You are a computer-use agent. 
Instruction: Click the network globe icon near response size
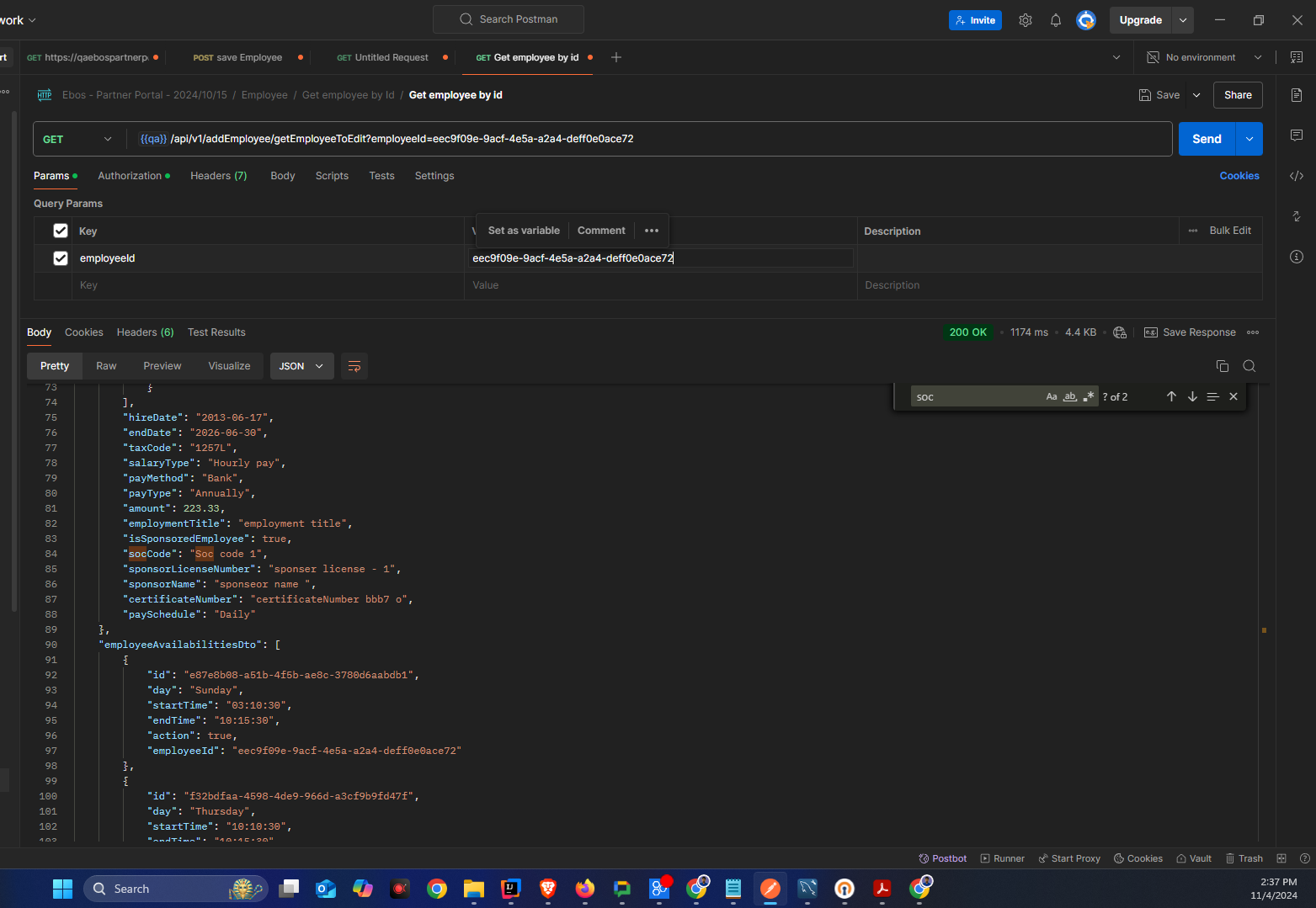tap(1120, 332)
